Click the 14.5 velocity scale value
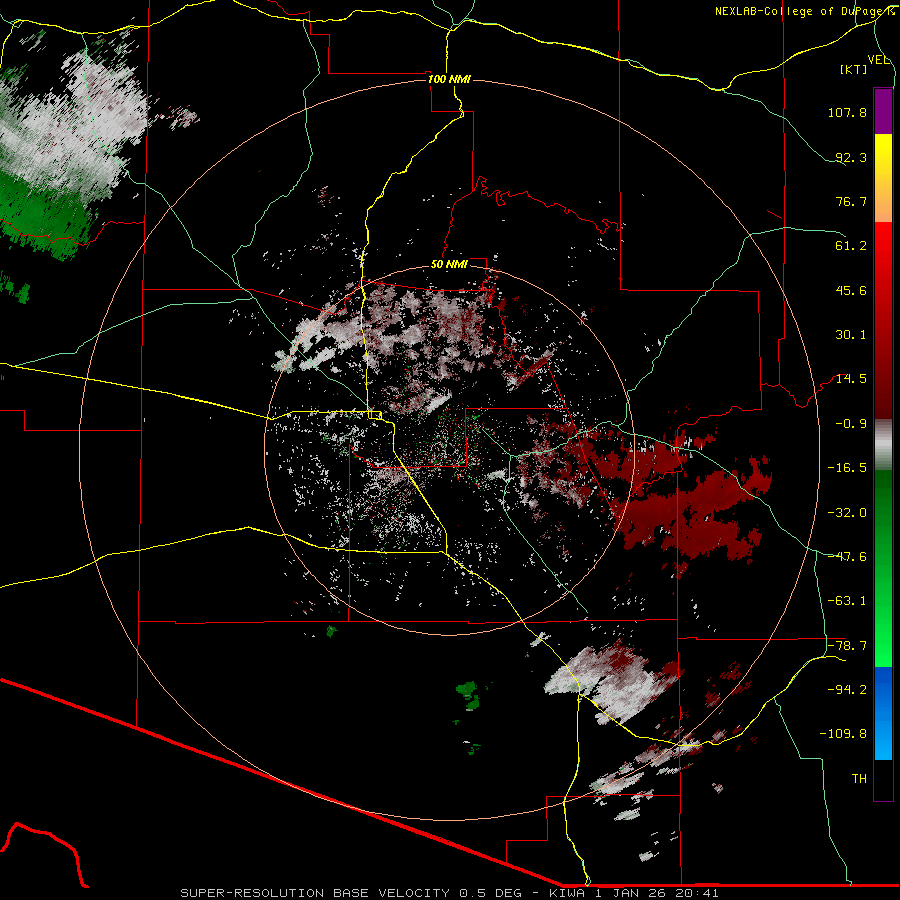900x900 pixels. coord(851,379)
